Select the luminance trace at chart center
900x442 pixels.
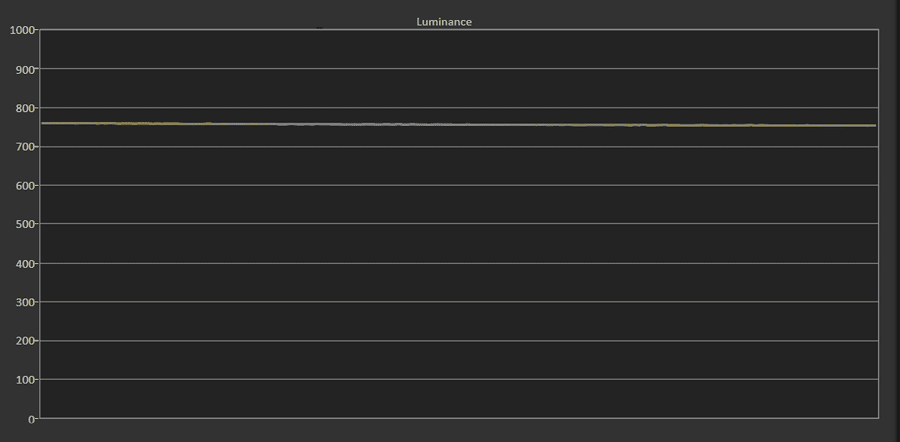pos(459,124)
